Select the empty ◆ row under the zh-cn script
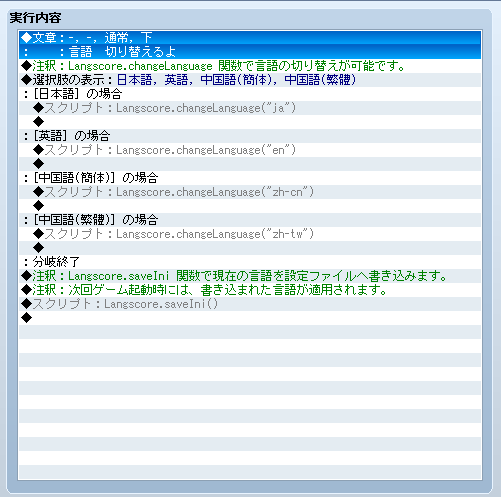This screenshot has height=497, width=501. 250,206
